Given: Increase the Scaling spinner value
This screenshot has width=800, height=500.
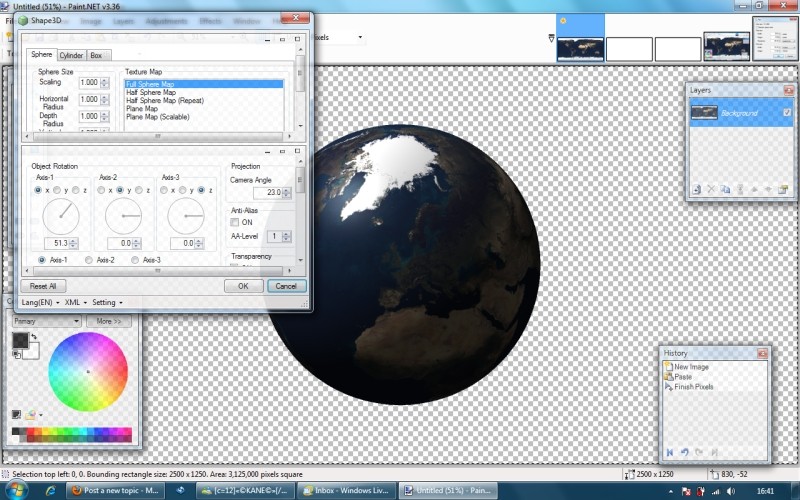Looking at the screenshot, I should point(105,80).
